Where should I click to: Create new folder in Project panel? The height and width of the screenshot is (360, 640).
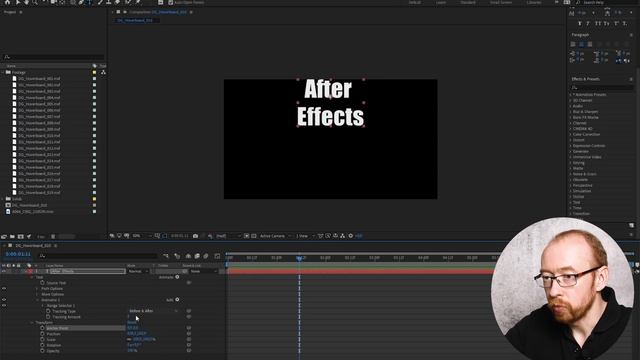click(12, 236)
